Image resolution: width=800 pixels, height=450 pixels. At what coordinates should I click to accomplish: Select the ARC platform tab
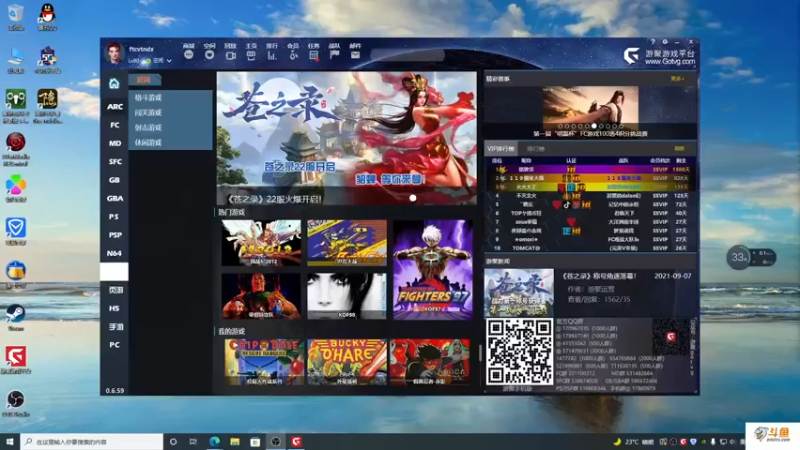[x=114, y=107]
